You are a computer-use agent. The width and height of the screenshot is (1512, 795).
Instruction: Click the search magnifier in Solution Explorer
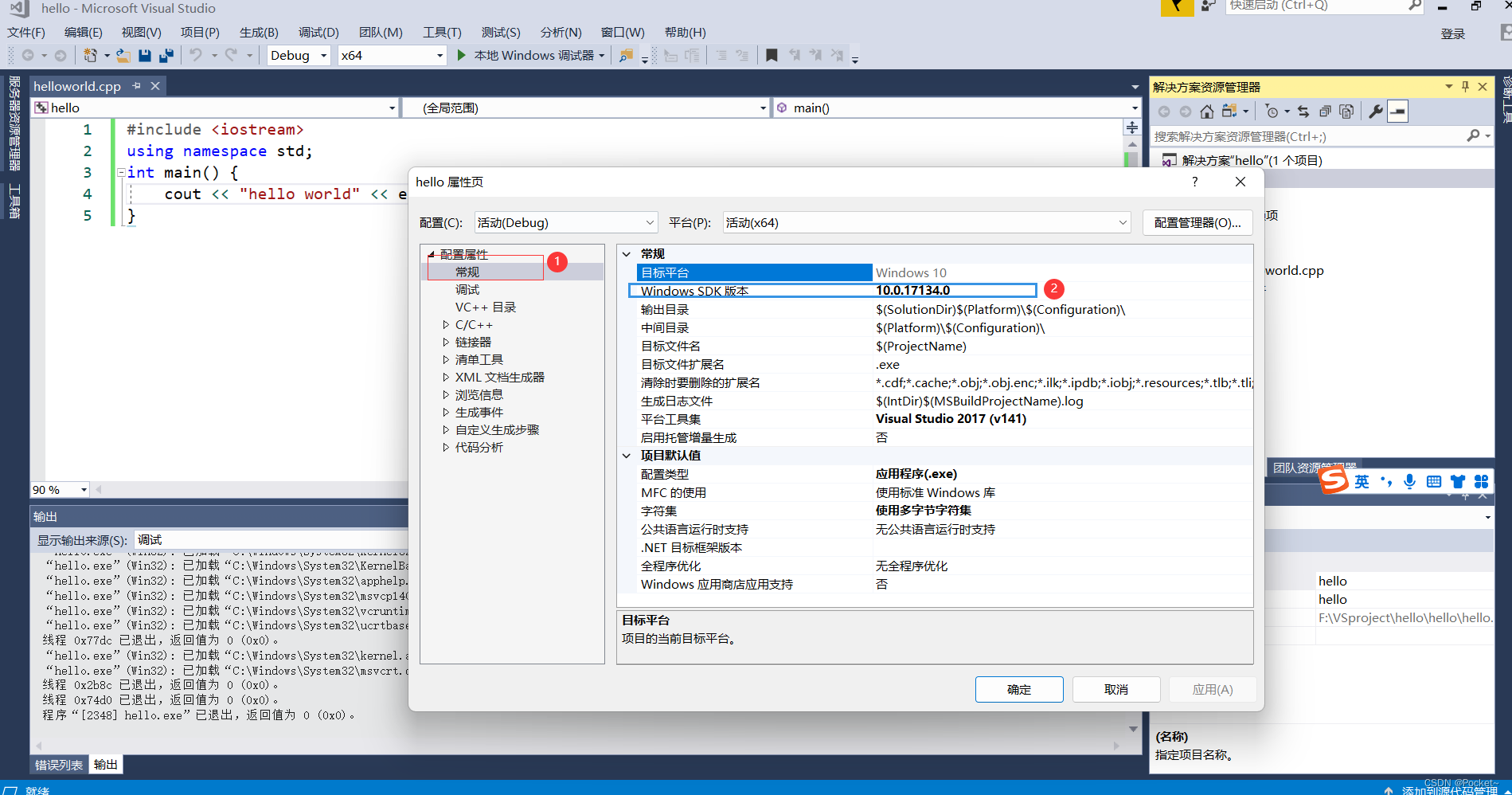coord(1473,136)
